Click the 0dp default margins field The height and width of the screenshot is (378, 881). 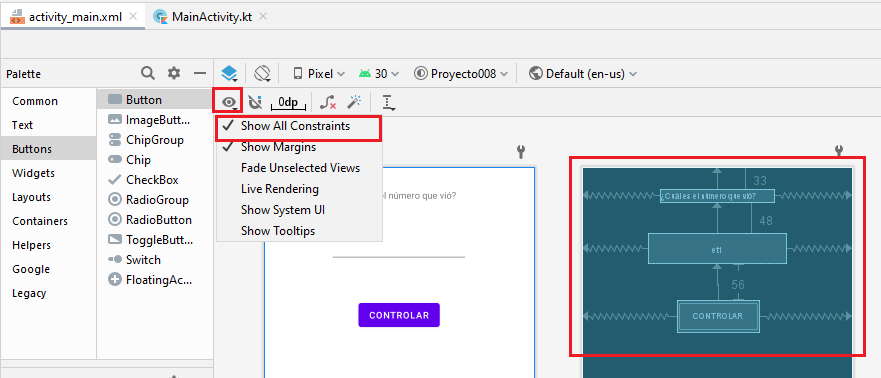pyautogui.click(x=288, y=103)
